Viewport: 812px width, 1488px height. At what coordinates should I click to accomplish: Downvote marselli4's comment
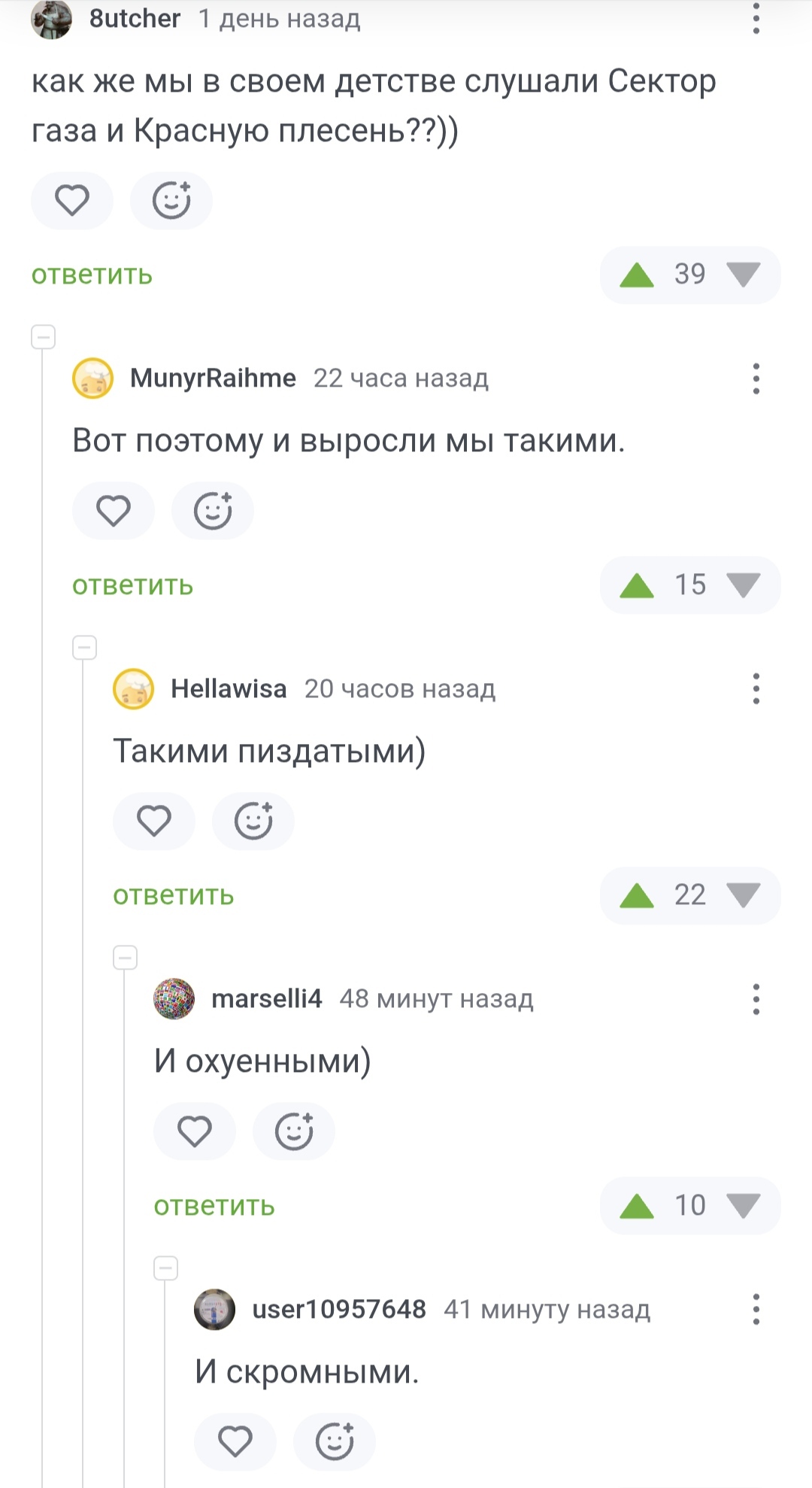[744, 1206]
